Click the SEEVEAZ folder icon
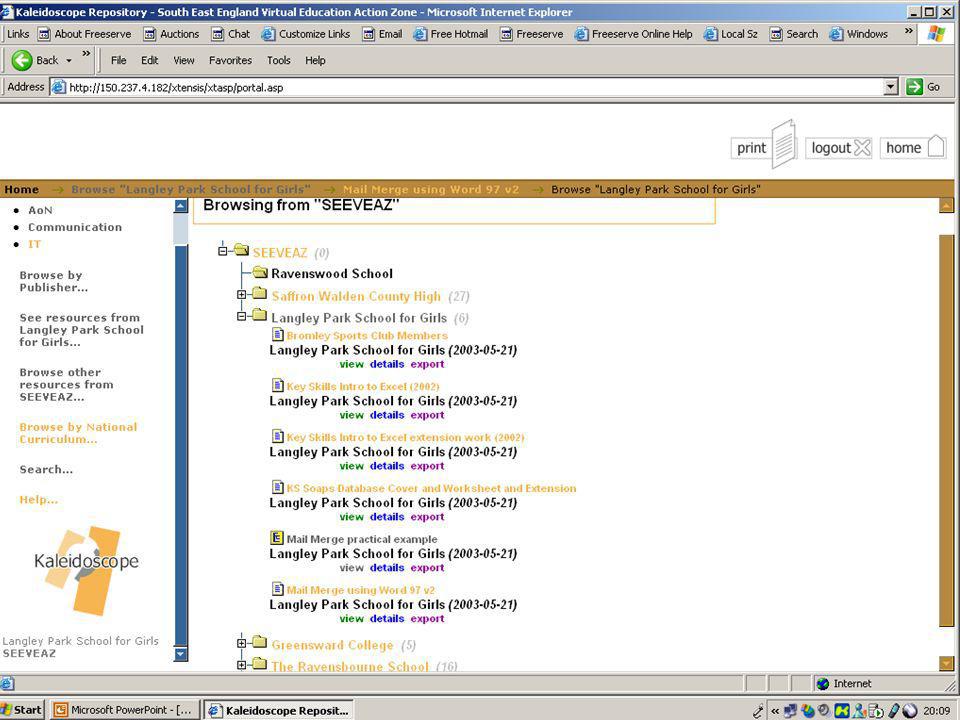The image size is (960, 720). point(241,250)
